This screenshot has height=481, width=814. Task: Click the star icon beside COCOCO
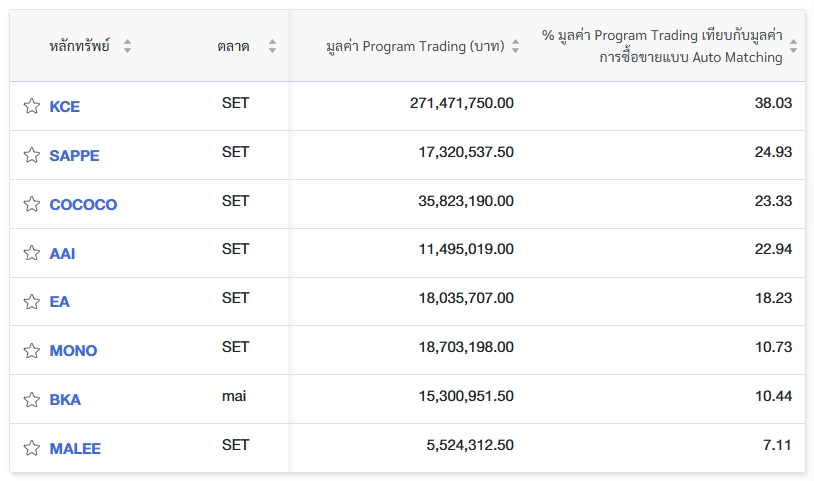pos(32,204)
